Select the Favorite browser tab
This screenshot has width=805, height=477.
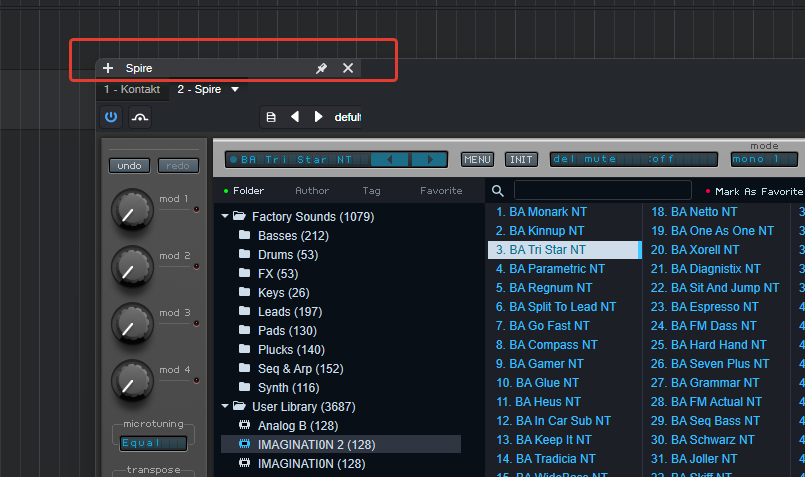(441, 190)
